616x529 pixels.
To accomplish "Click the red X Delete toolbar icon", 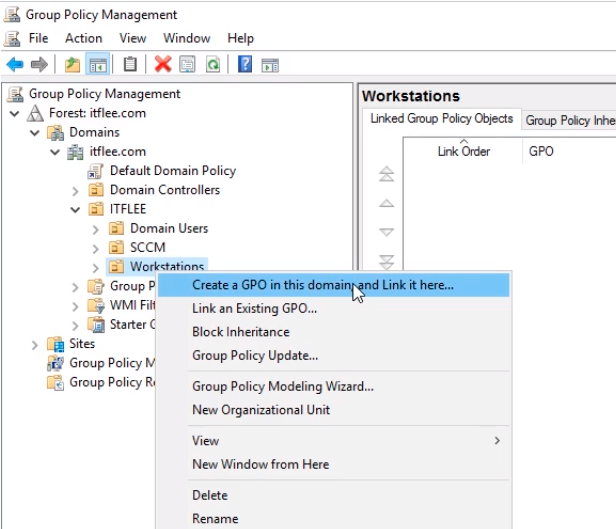I will (163, 64).
